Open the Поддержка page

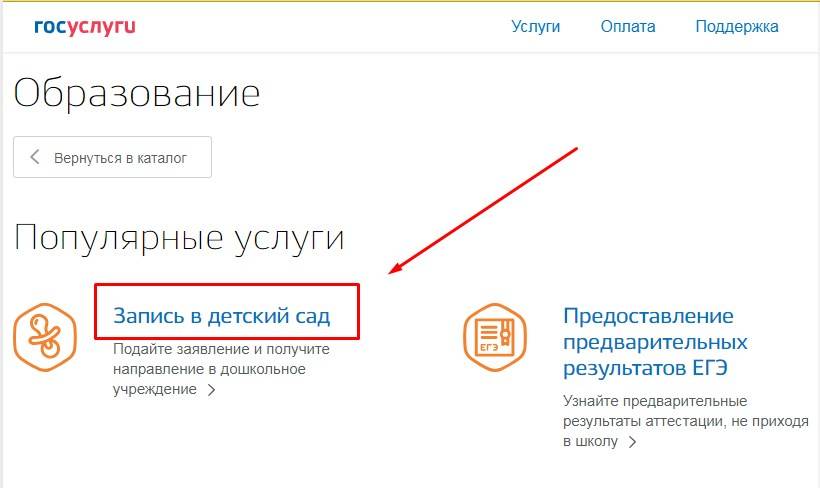tap(736, 27)
